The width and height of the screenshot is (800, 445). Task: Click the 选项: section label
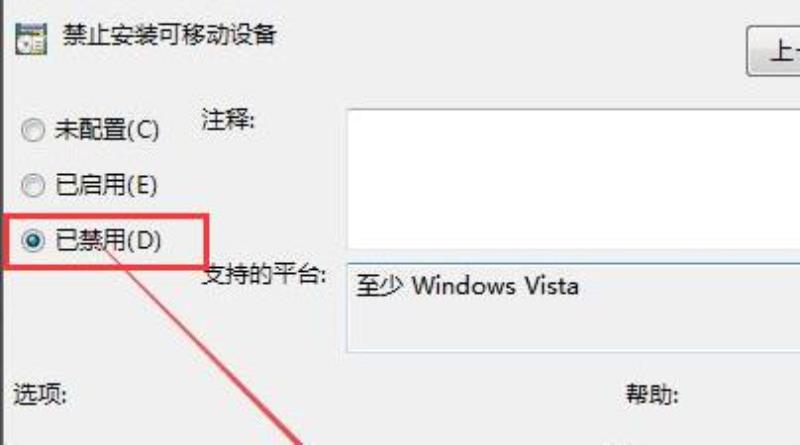click(40, 394)
